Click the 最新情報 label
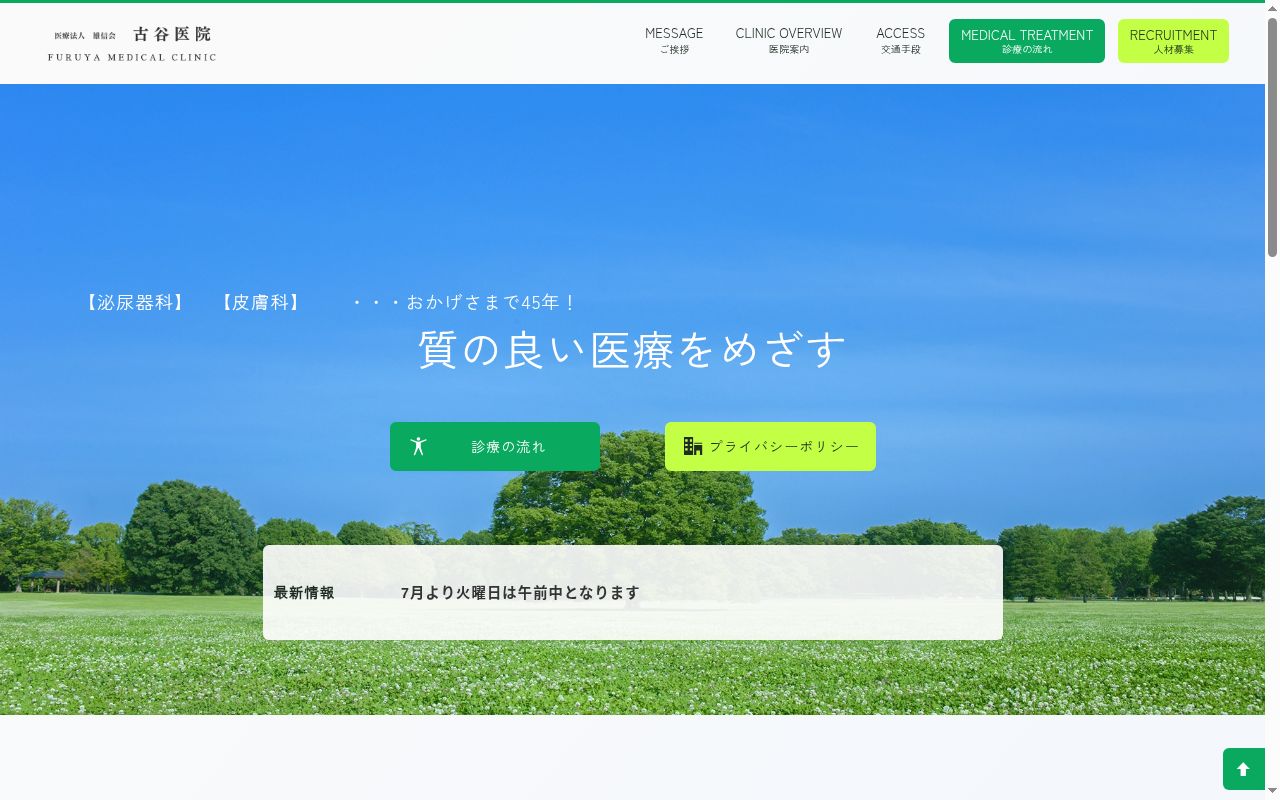 [304, 593]
